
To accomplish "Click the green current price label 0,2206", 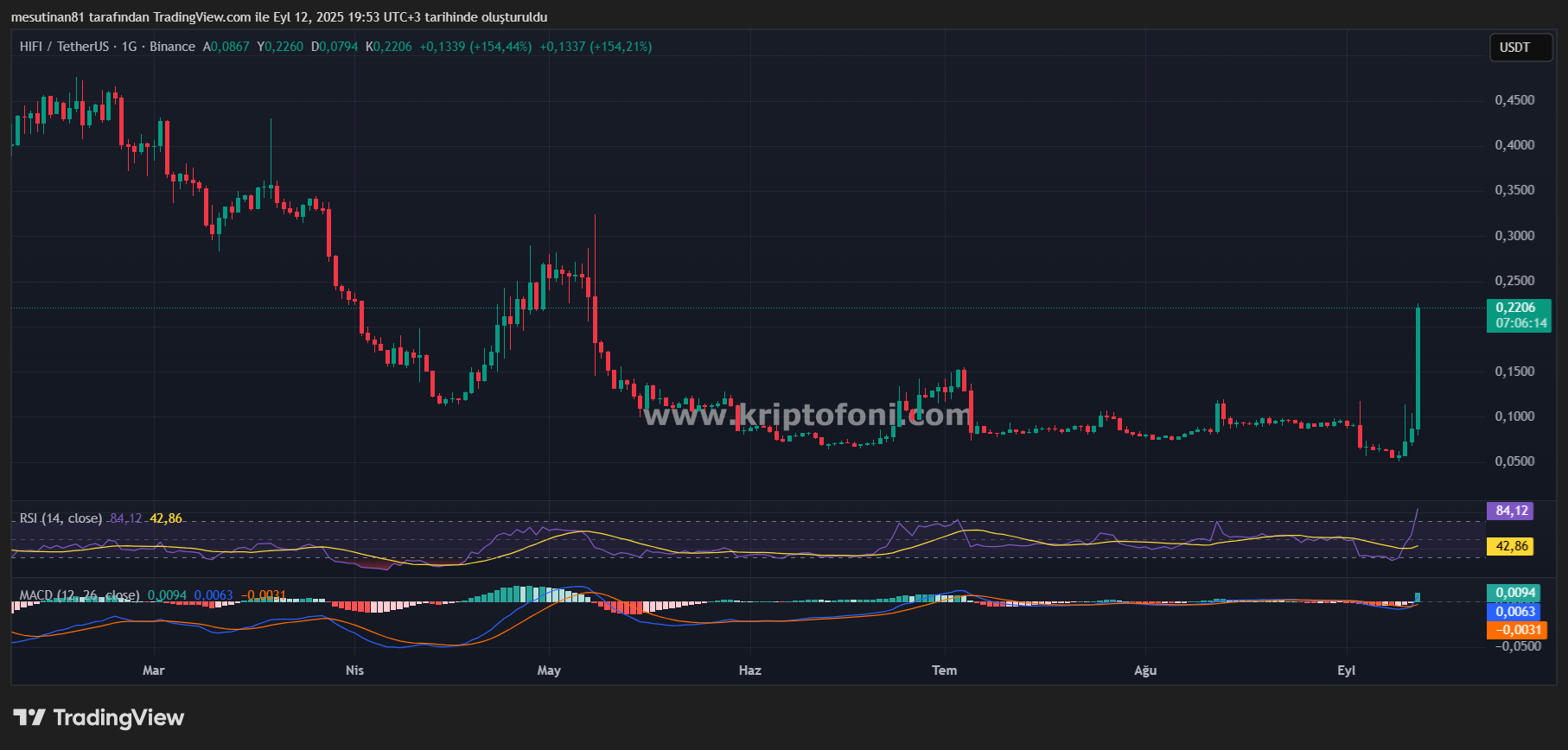I will point(1518,308).
